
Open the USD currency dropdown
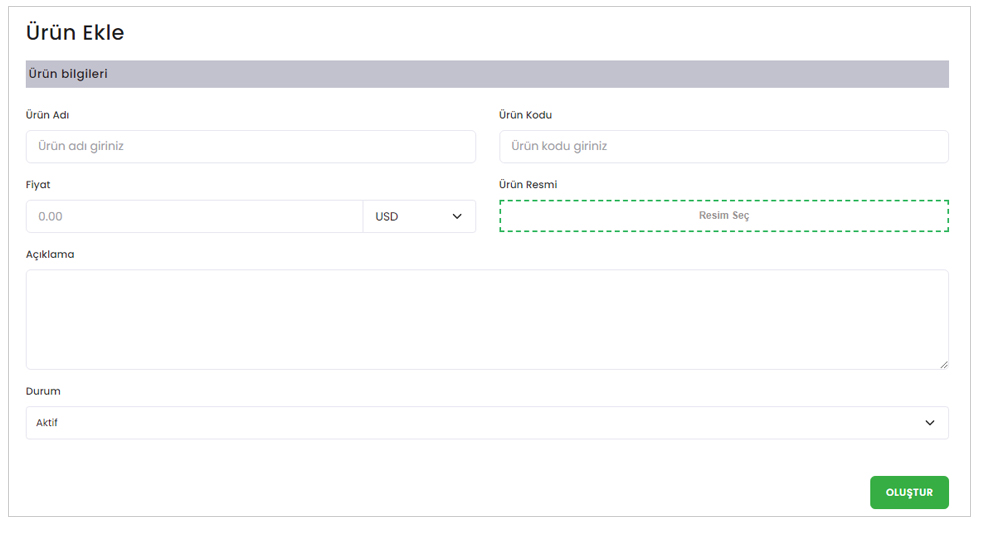[x=418, y=216]
